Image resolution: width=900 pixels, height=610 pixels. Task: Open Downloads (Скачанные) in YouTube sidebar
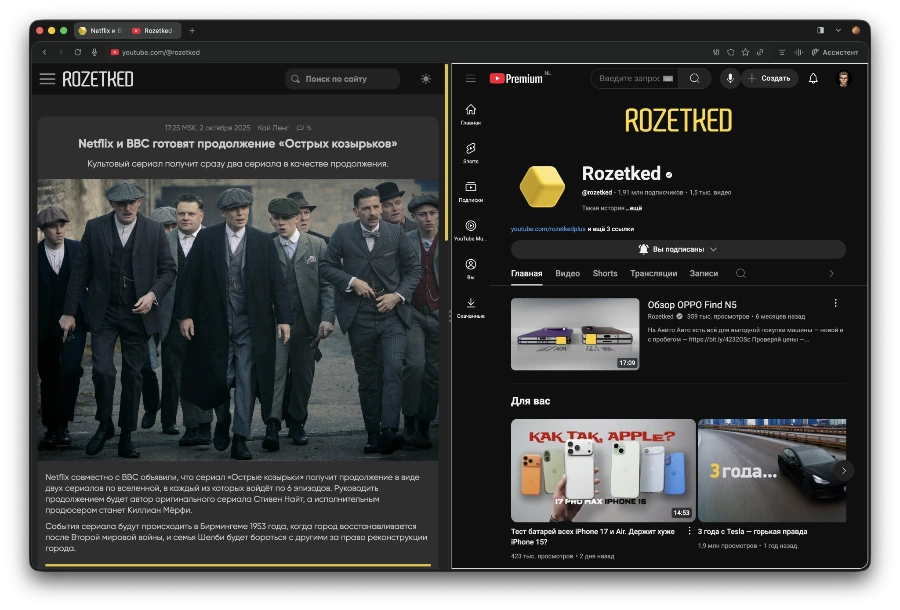point(471,305)
